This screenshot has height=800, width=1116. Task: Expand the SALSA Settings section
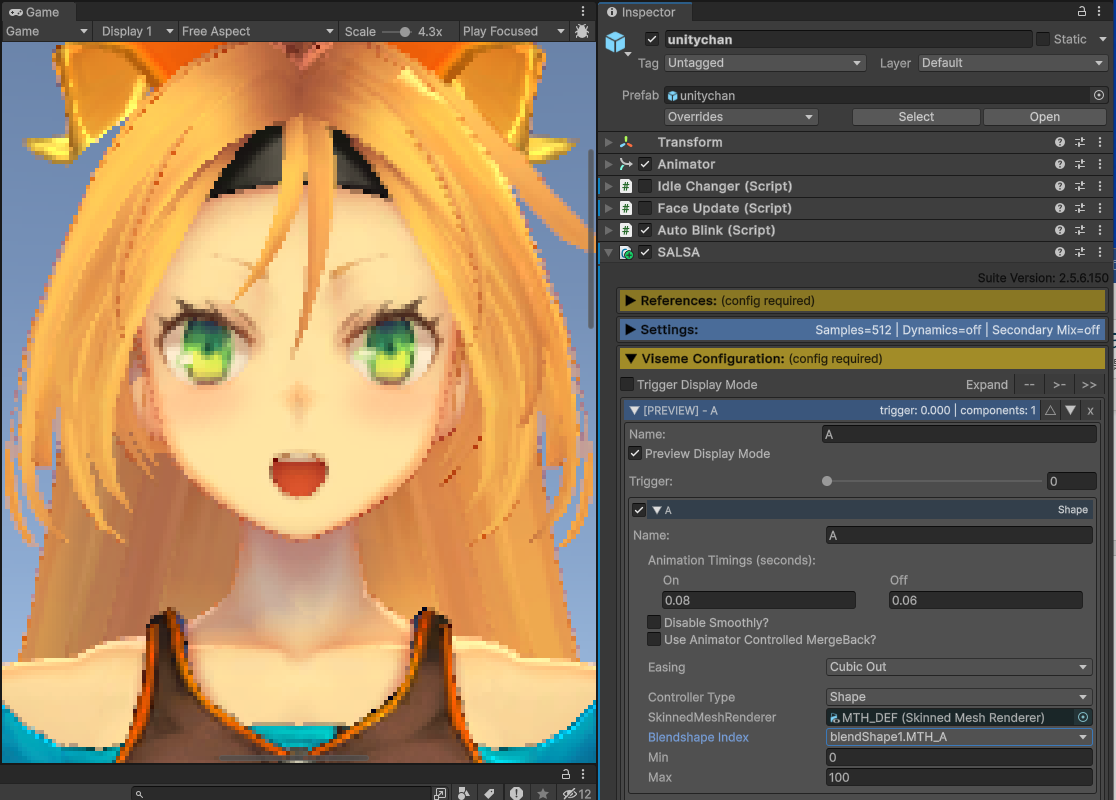863,330
